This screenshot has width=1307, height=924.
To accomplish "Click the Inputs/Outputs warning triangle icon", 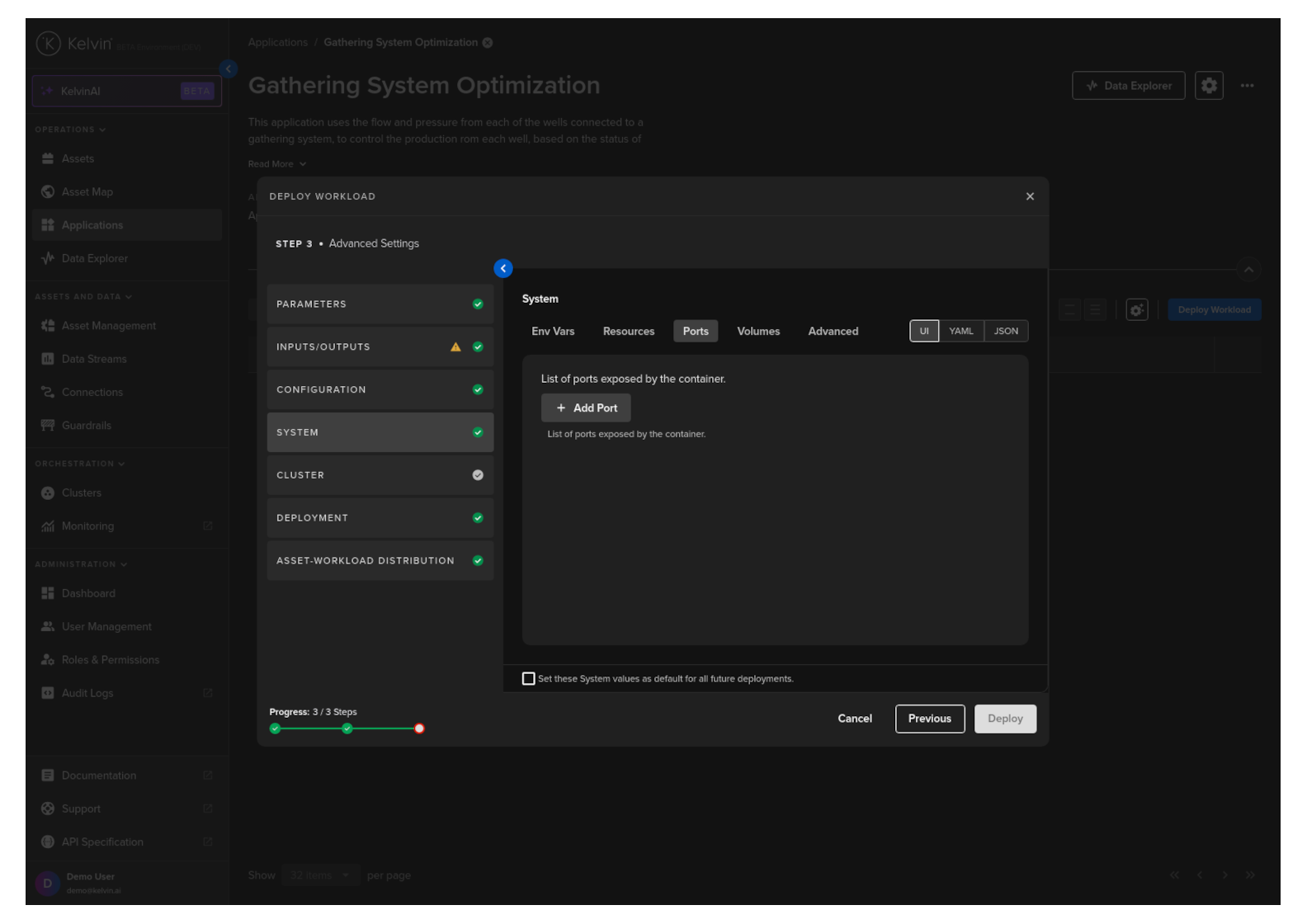I will [455, 347].
